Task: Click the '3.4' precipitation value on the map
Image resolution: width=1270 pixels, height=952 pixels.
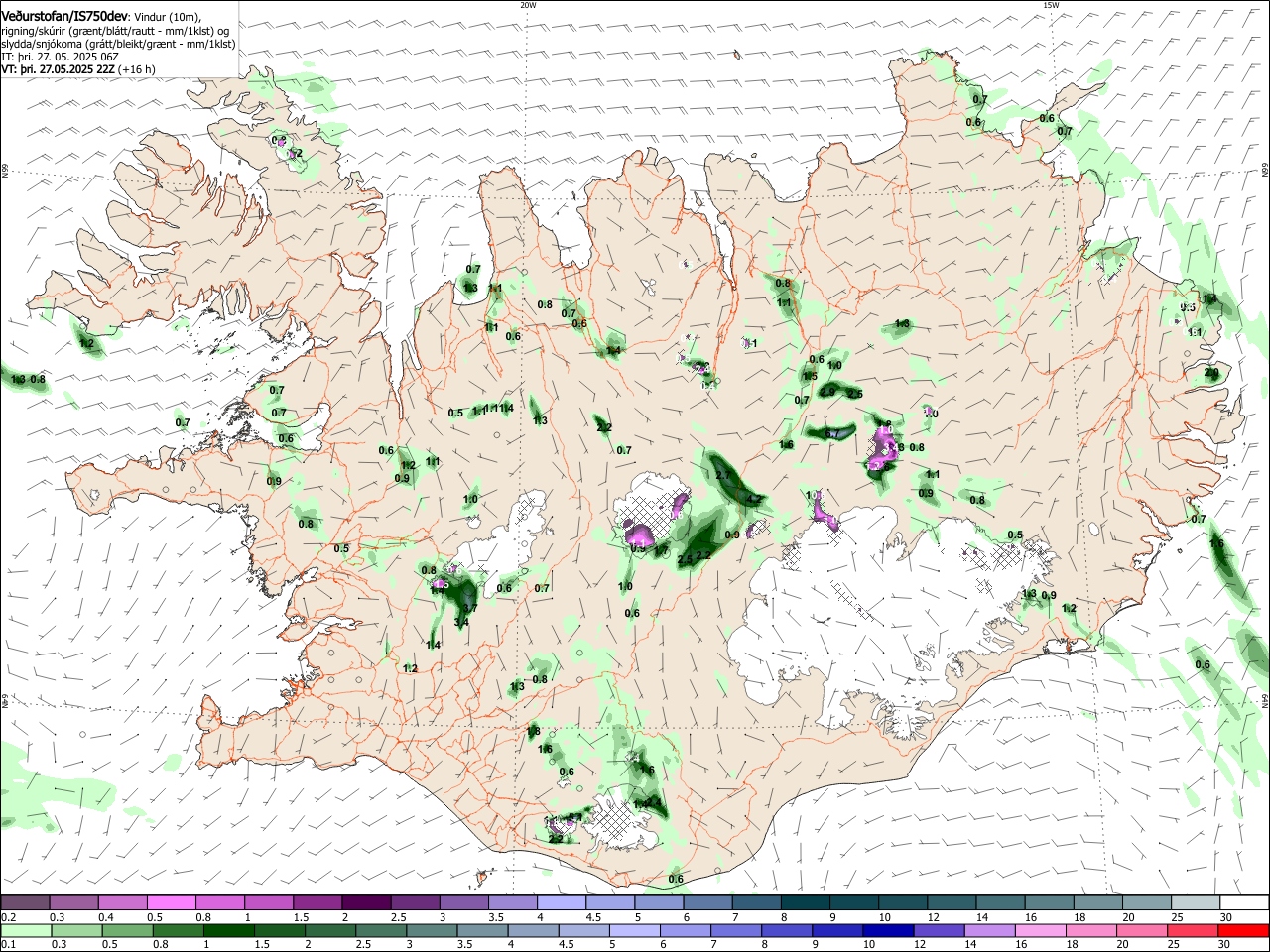Action: [x=461, y=622]
